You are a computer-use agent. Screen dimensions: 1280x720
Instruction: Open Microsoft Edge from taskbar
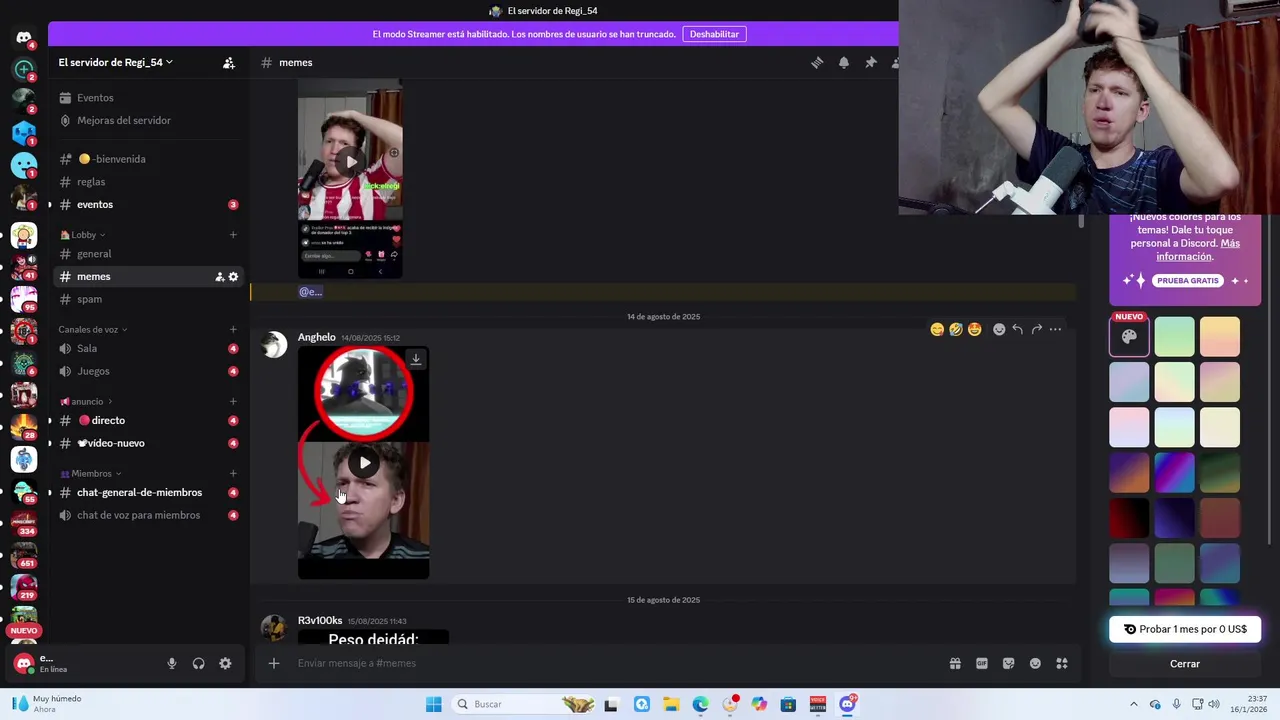pos(700,704)
